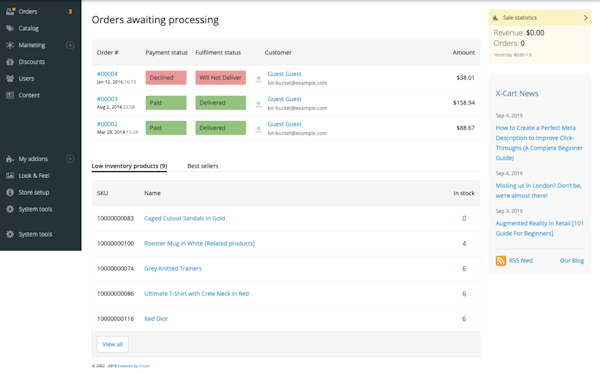Open order #00003 link
The width and height of the screenshot is (600, 374).
[x=107, y=99]
